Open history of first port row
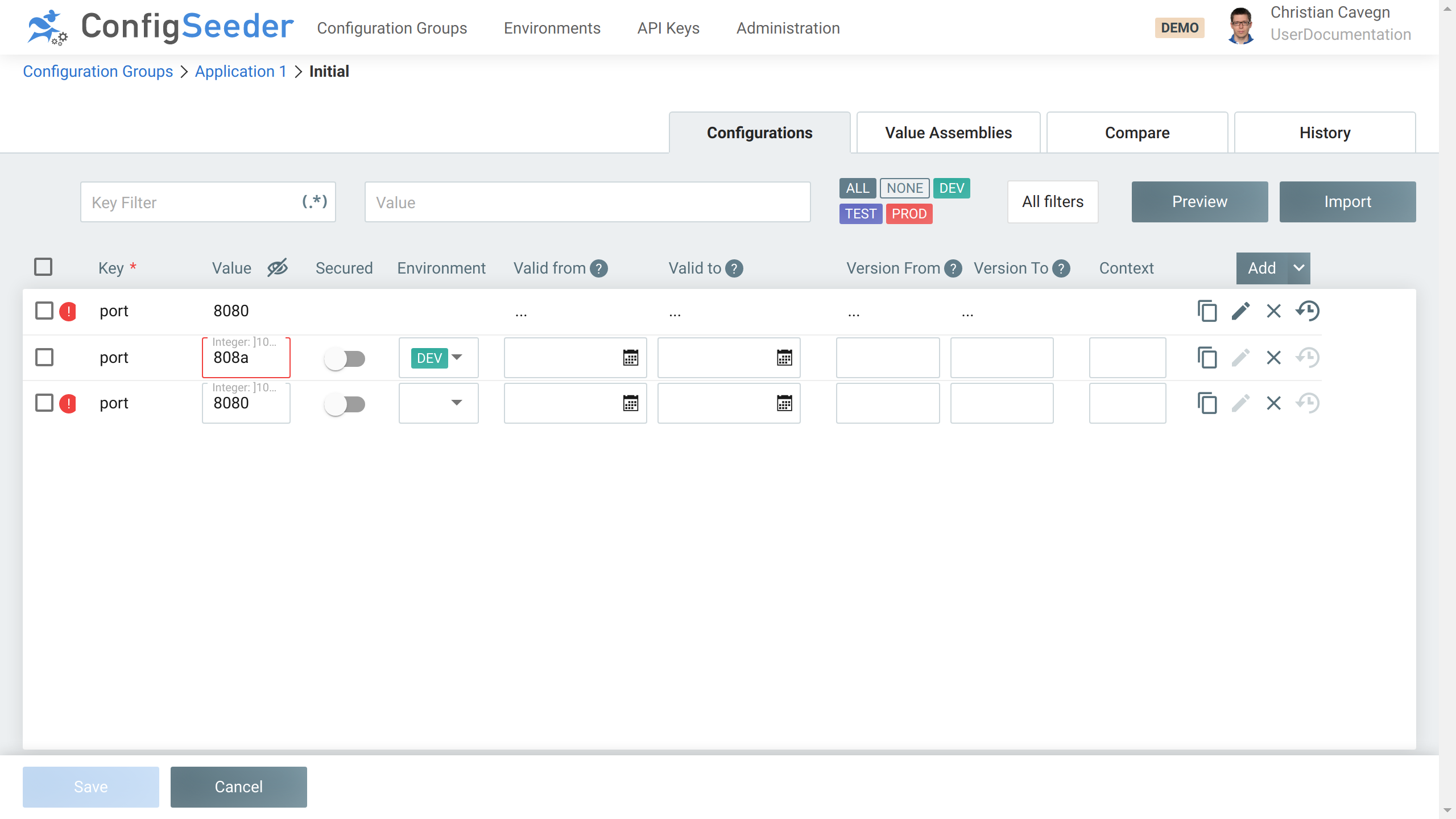Image resolution: width=1456 pixels, height=819 pixels. pos(1308,311)
